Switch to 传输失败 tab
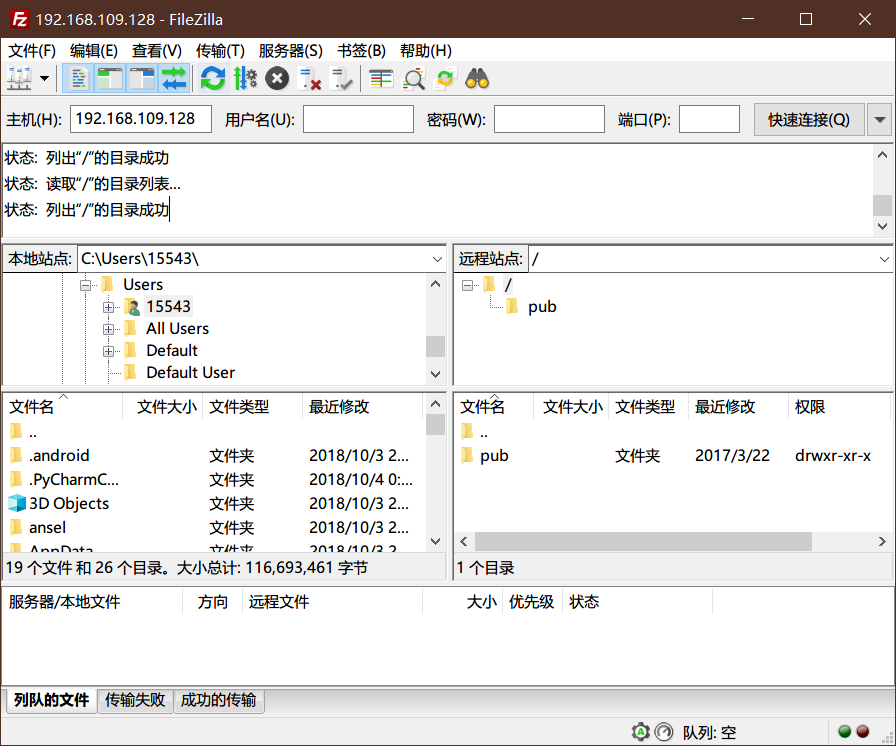Image resolution: width=896 pixels, height=746 pixels. [x=135, y=700]
